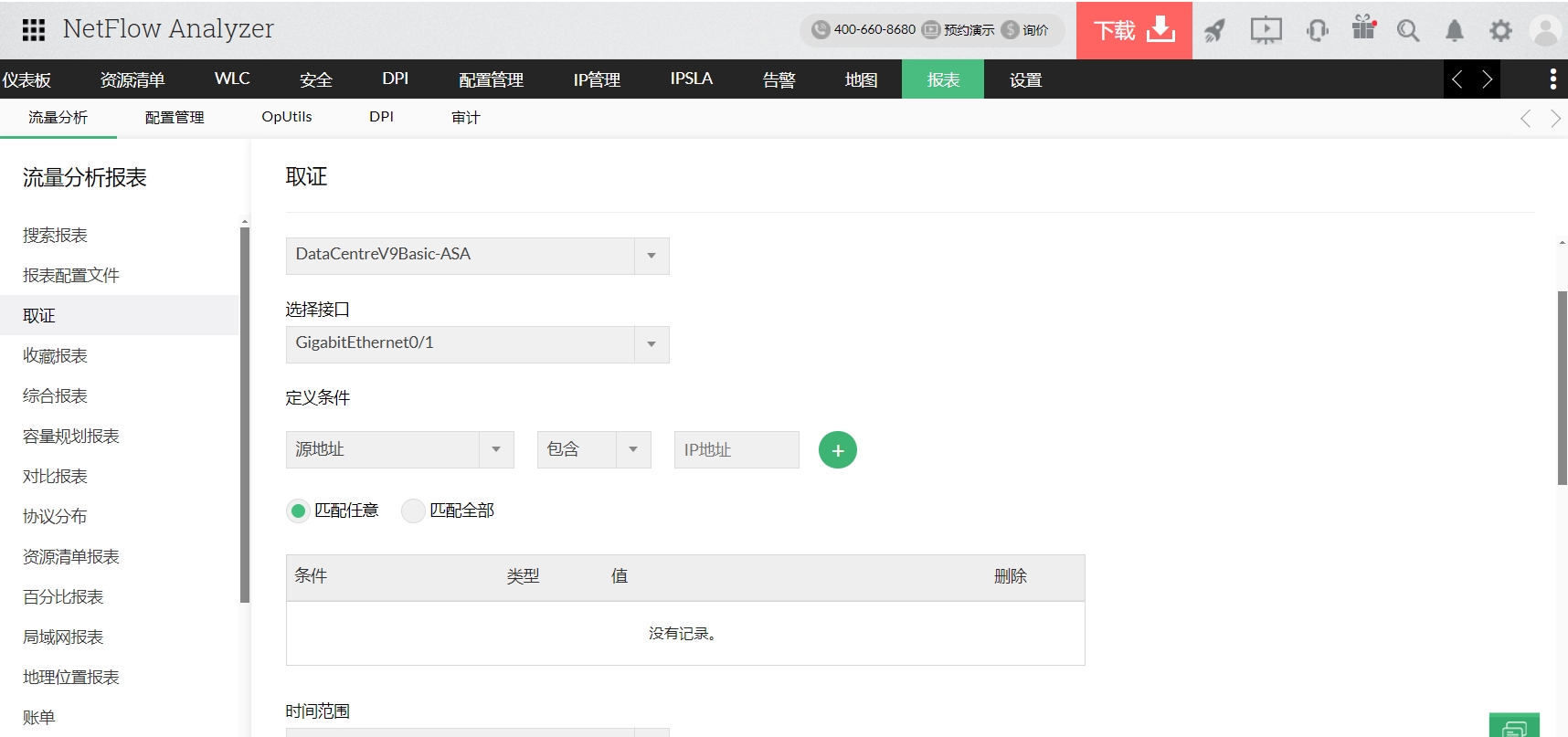Expand the DataCentreV9Basic-ASA device dropdown

coord(477,256)
